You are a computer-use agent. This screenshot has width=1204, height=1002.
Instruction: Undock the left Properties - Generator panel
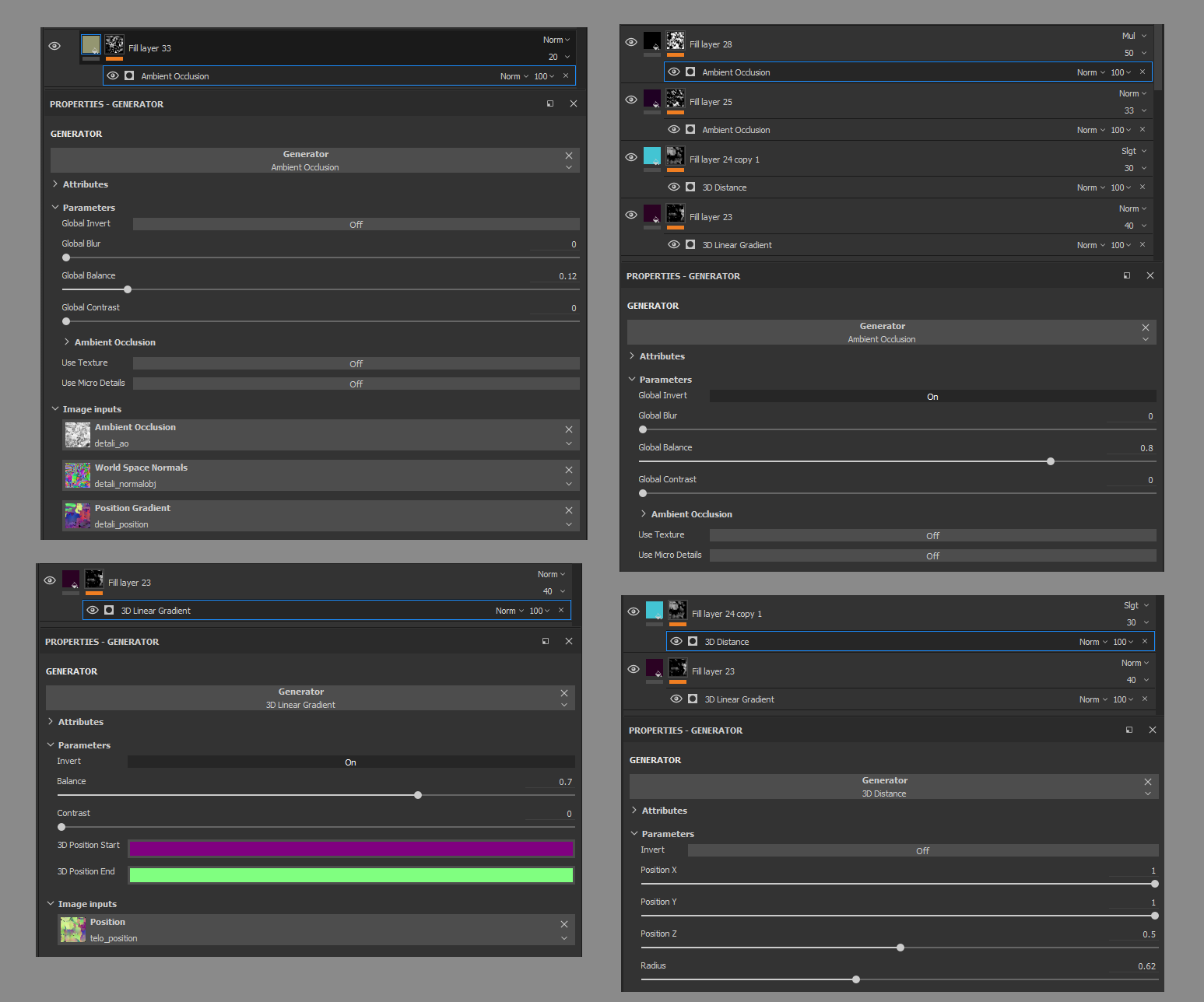pyautogui.click(x=550, y=103)
